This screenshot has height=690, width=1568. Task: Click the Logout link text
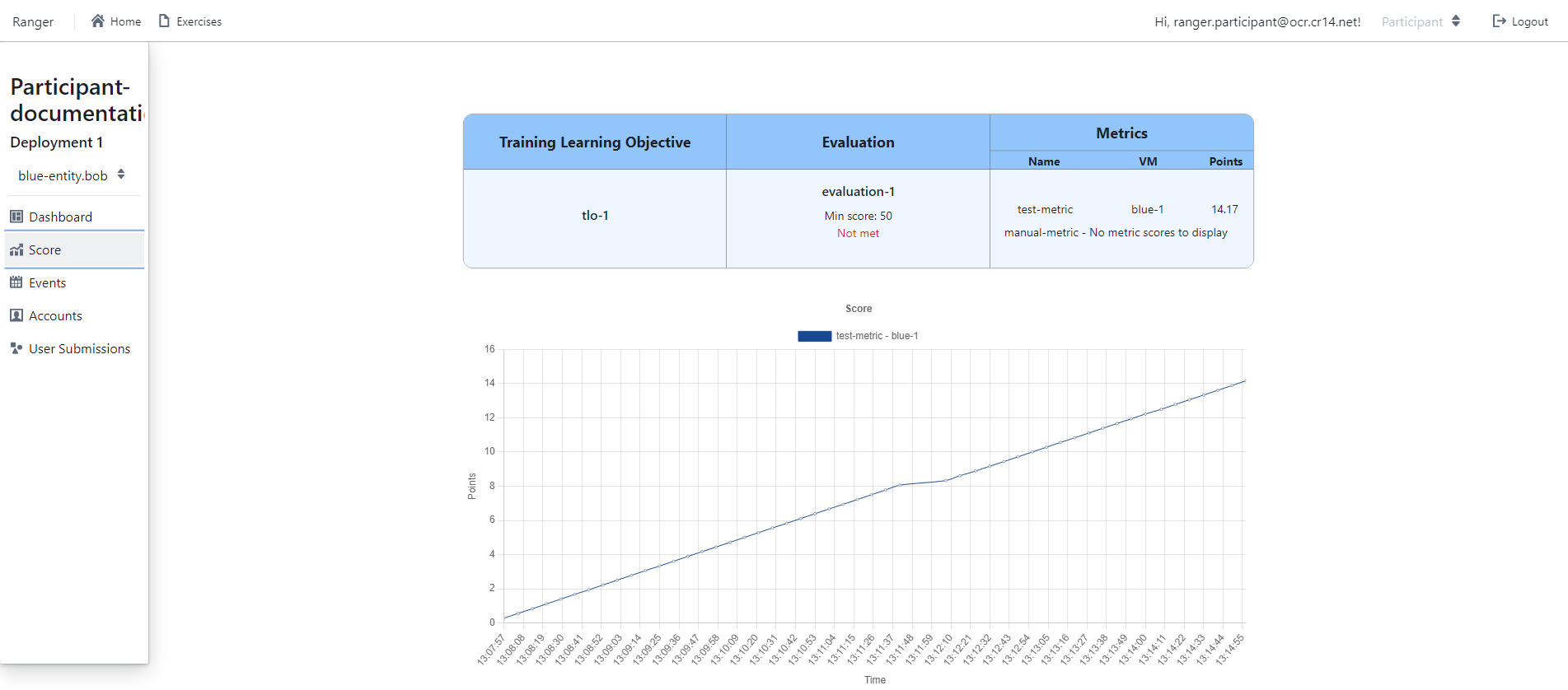[x=1529, y=21]
